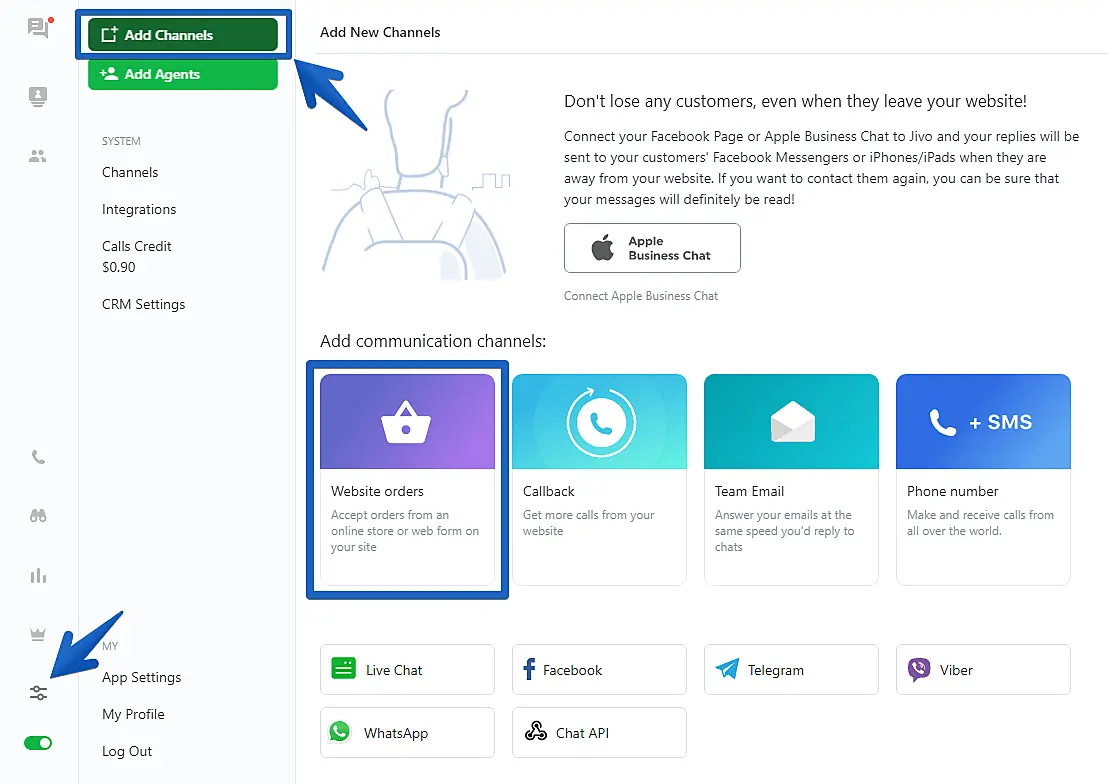Click the crown upgrade icon
The width and height of the screenshot is (1108, 784).
click(x=38, y=634)
